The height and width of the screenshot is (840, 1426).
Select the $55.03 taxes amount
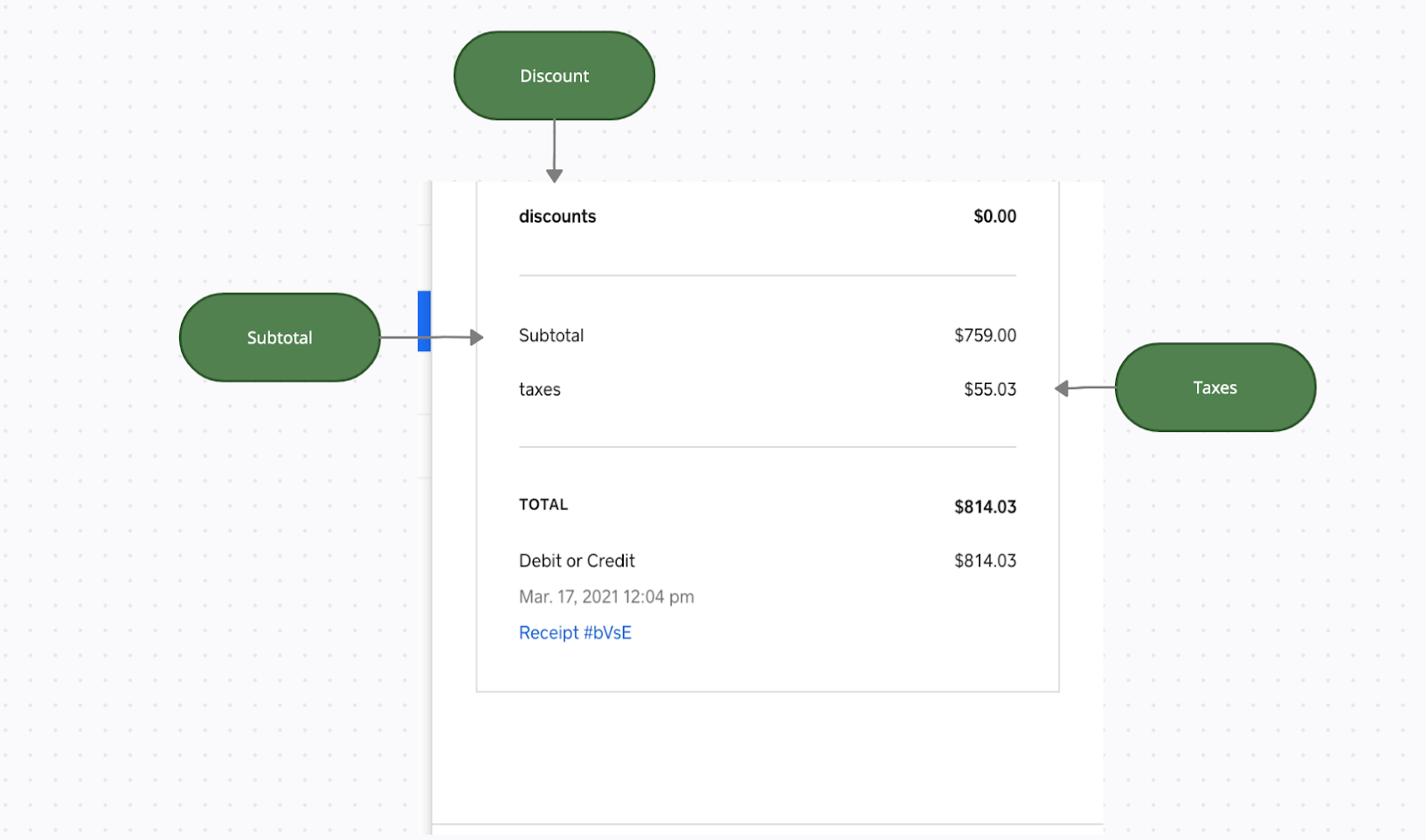(989, 389)
